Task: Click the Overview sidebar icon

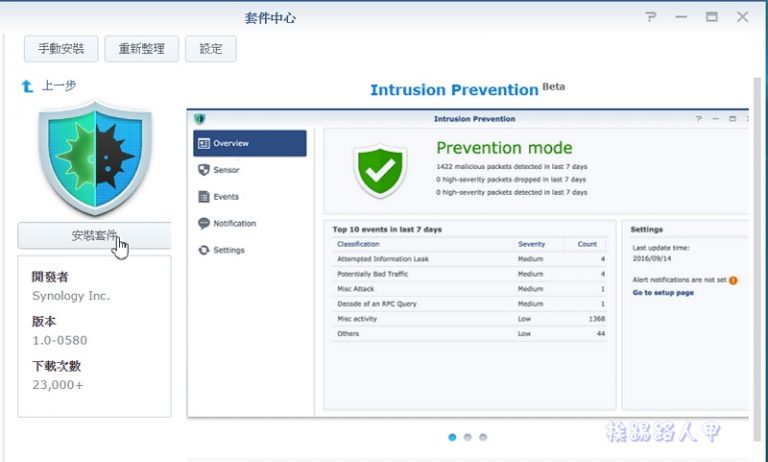Action: (203, 143)
